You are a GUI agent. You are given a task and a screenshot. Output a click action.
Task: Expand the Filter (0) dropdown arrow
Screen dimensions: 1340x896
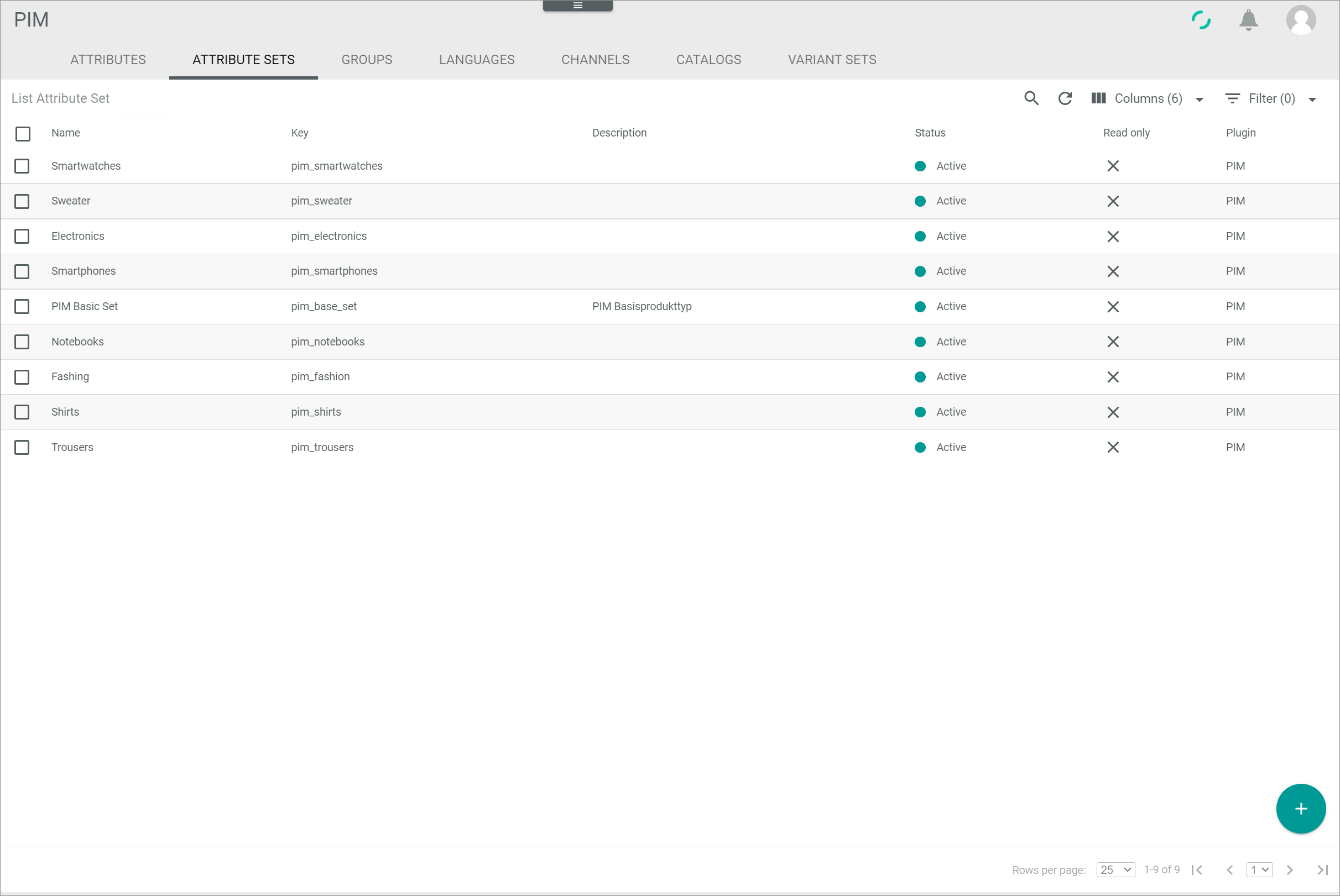click(1312, 99)
